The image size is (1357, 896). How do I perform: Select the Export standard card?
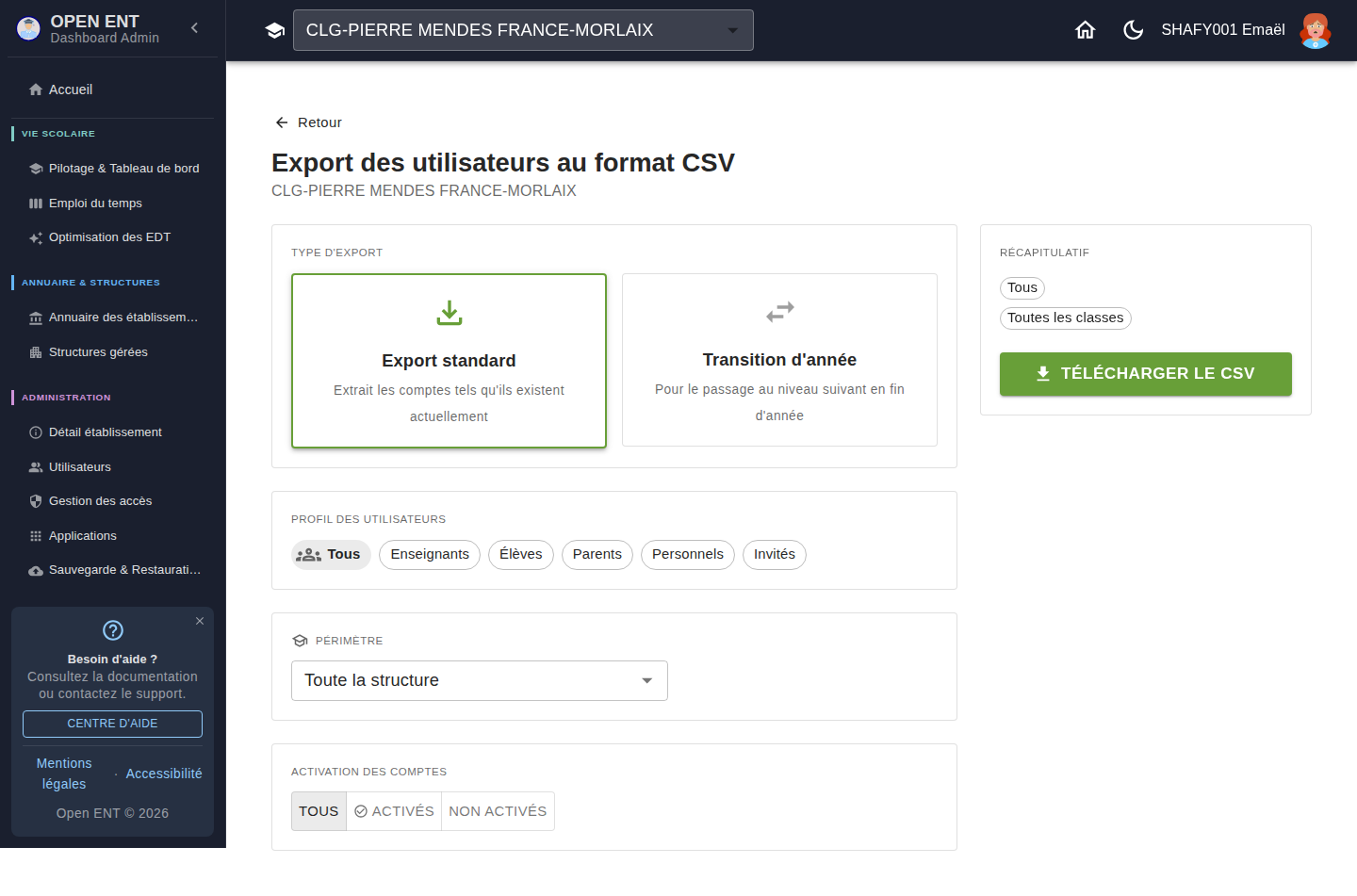click(449, 361)
